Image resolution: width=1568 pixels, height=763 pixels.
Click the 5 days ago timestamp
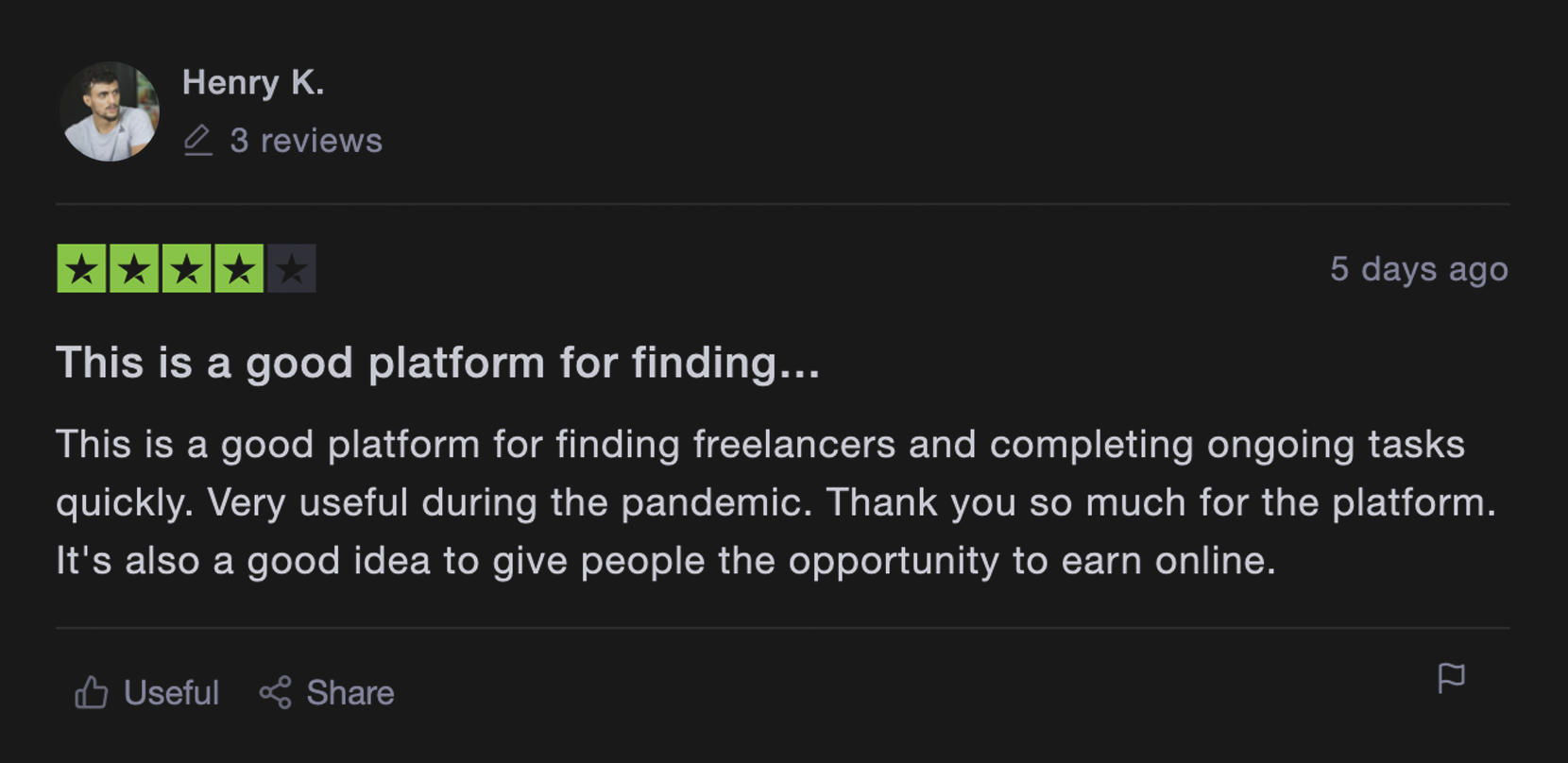(1419, 269)
